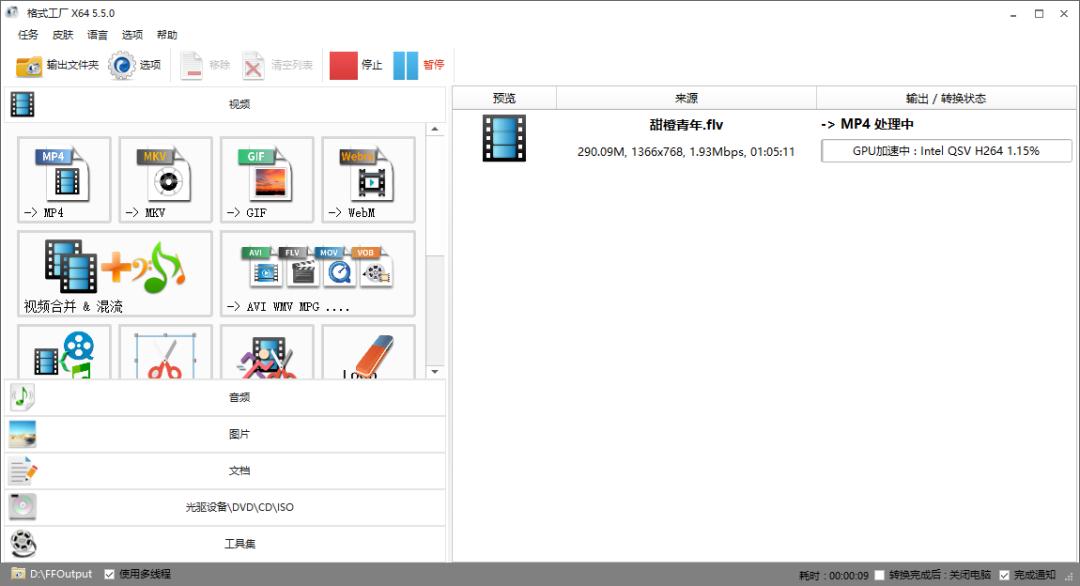Click the 来源 column header
This screenshot has height=586, width=1080.
tap(686, 98)
